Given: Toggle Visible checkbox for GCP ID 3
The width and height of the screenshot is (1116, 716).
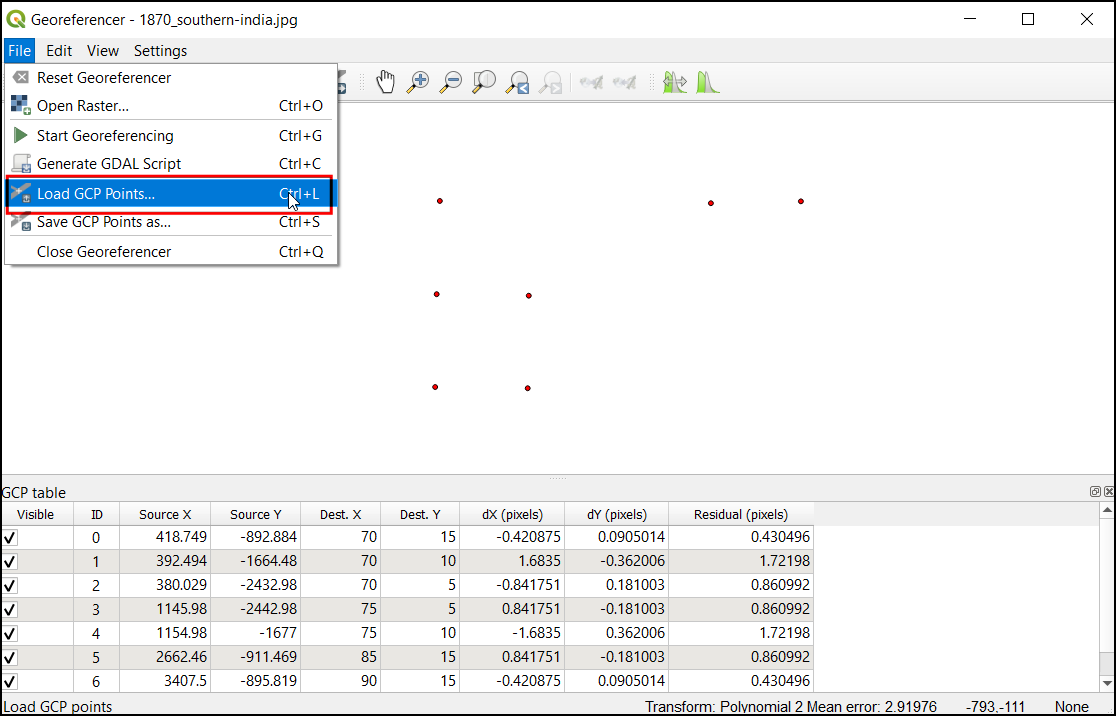Looking at the screenshot, I should 11,609.
